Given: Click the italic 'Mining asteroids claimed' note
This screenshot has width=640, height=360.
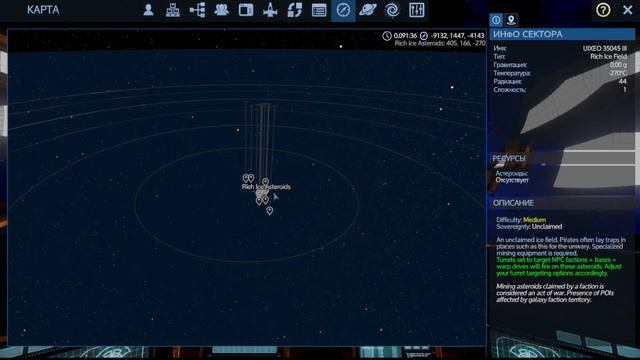Looking at the screenshot, I should tap(555, 293).
